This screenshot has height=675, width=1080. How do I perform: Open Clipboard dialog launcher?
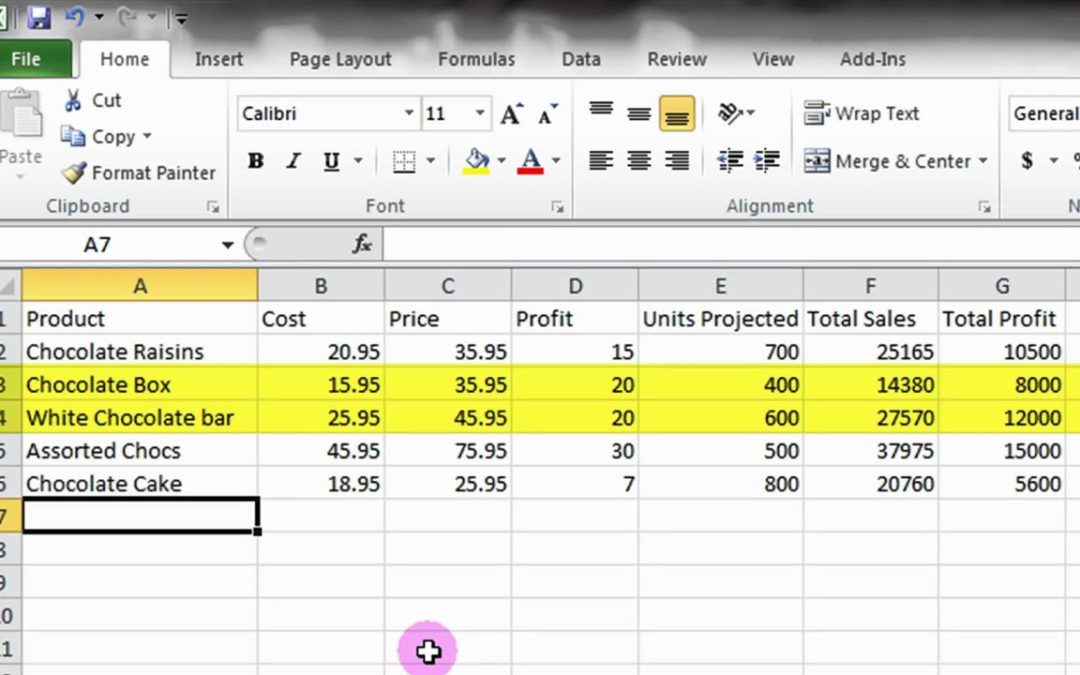coord(213,207)
